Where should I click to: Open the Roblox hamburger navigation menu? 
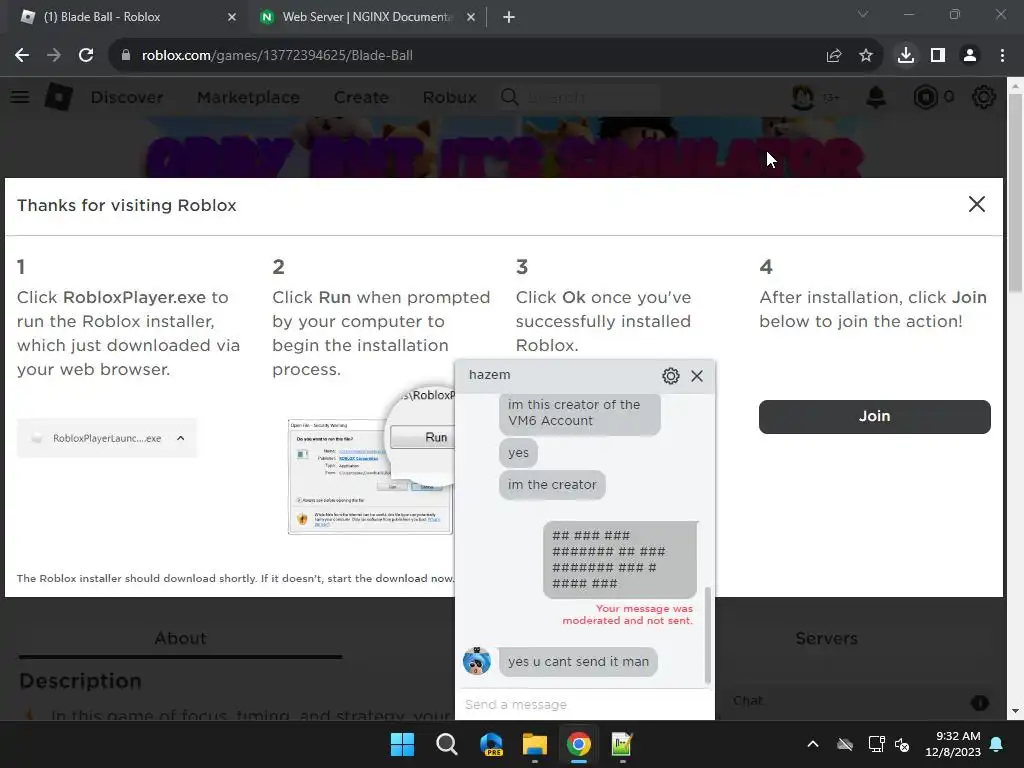tap(20, 97)
